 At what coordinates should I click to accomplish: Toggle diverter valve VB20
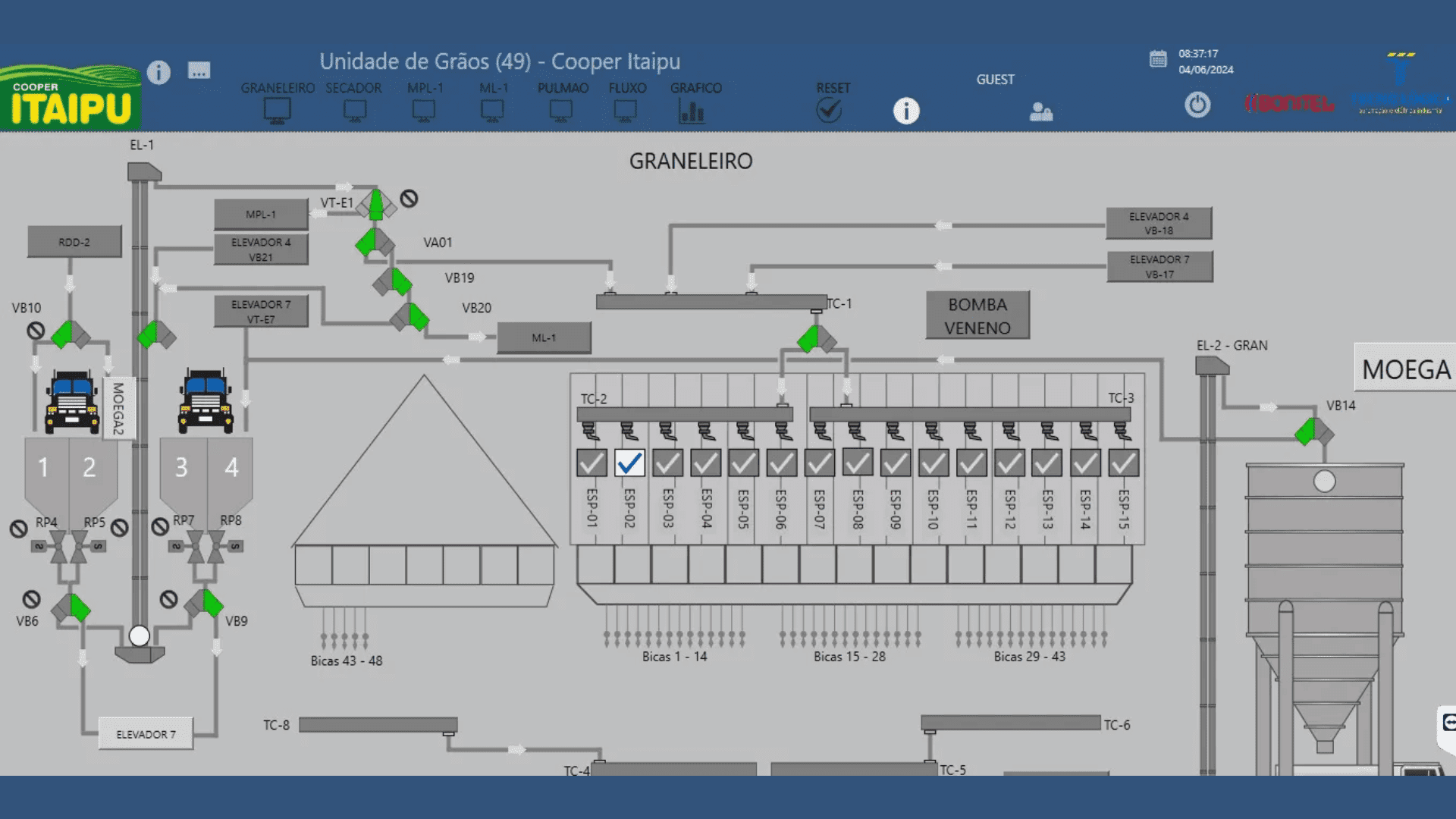(409, 316)
